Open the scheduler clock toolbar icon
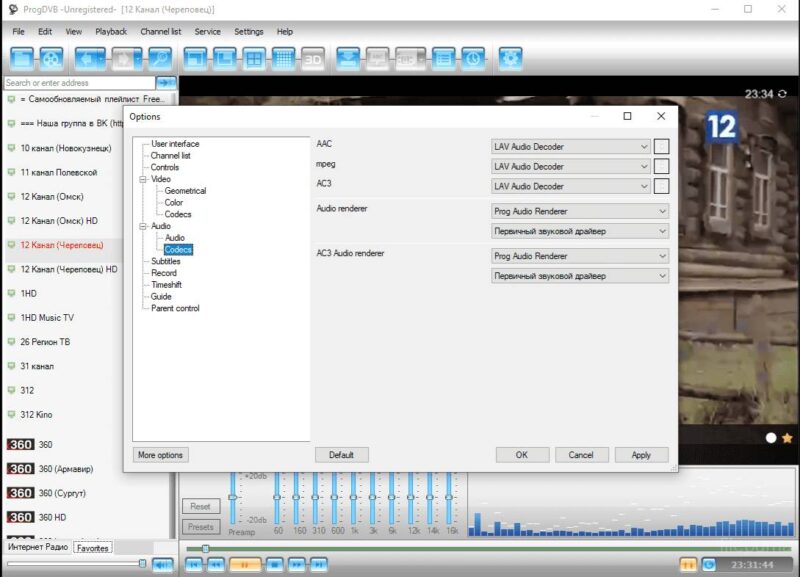800x577 pixels. (471, 58)
